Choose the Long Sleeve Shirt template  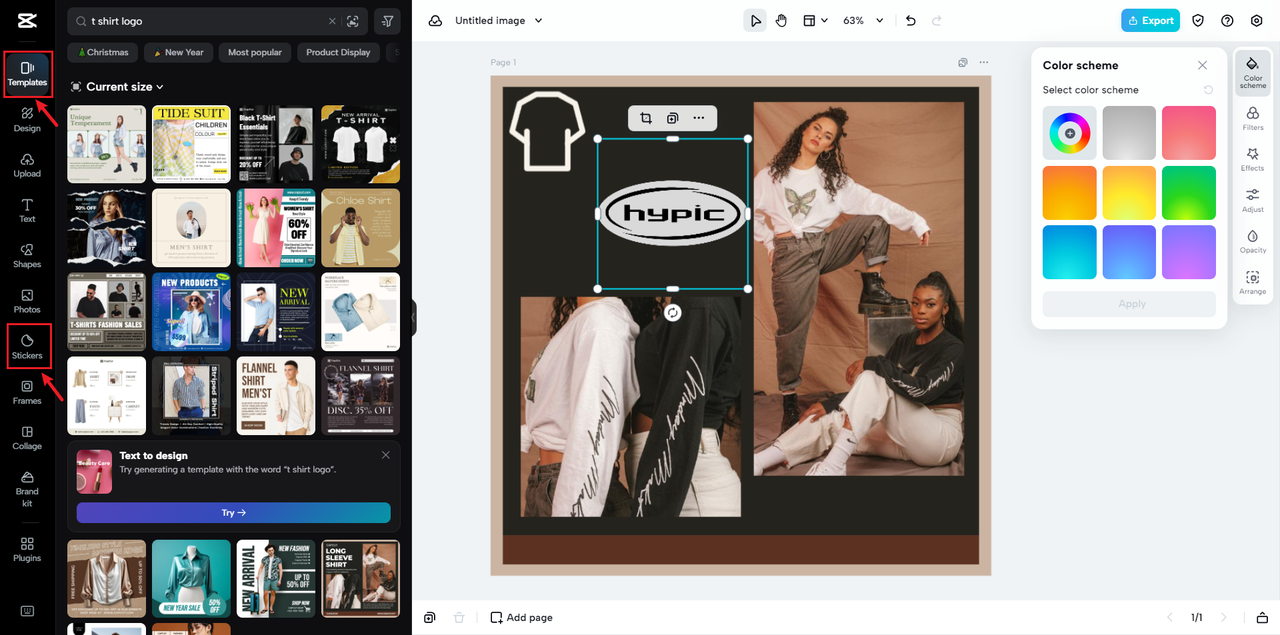360,579
